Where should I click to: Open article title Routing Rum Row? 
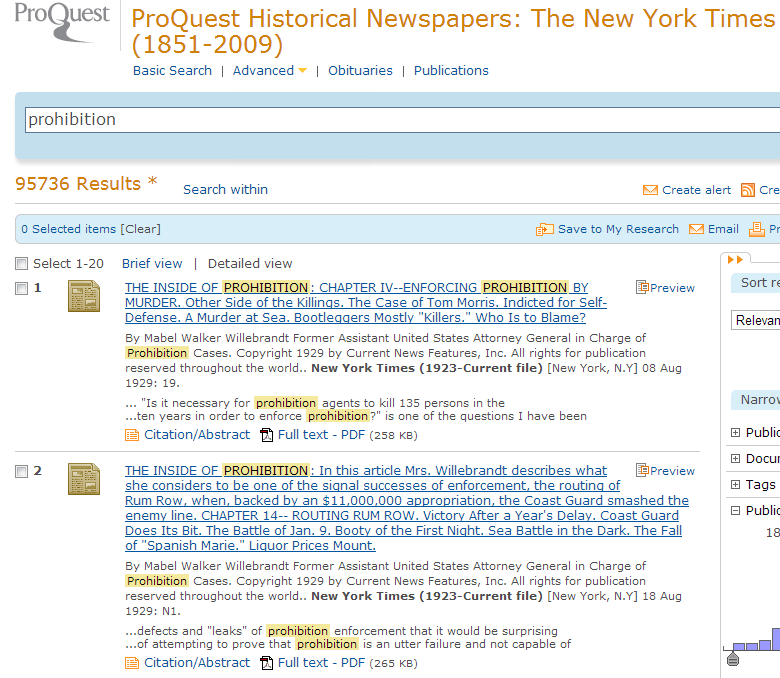407,508
